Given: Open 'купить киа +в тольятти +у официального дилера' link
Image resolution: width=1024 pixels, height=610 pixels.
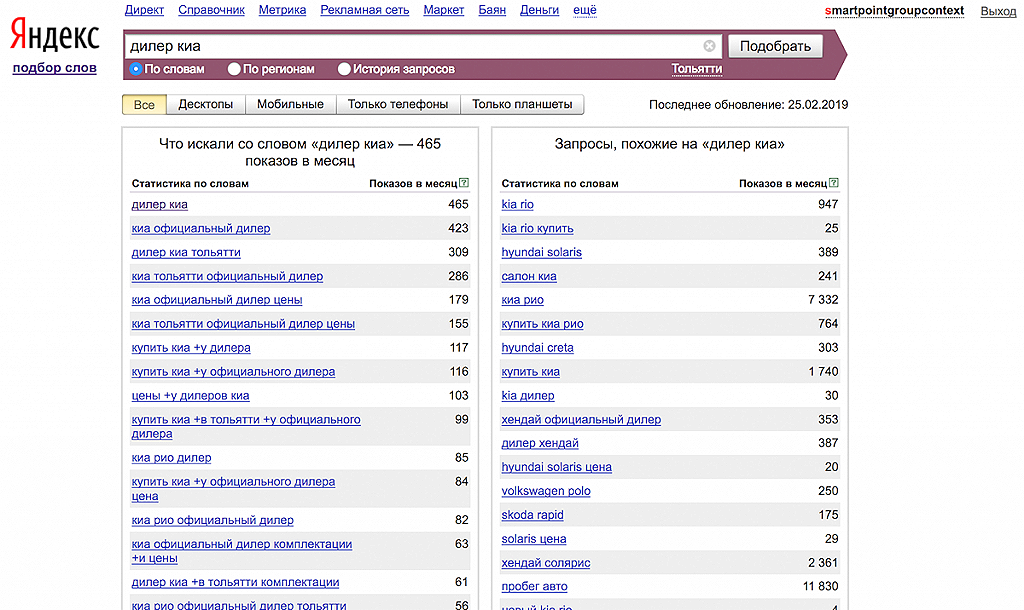Looking at the screenshot, I should [246, 426].
